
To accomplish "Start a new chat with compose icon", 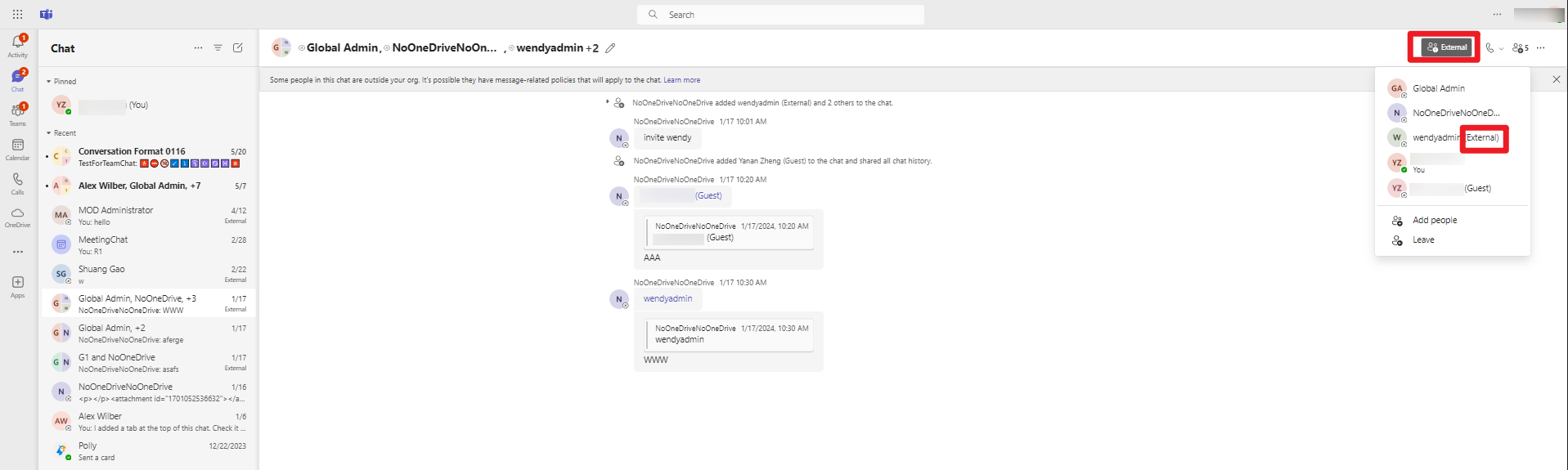I will 238,48.
